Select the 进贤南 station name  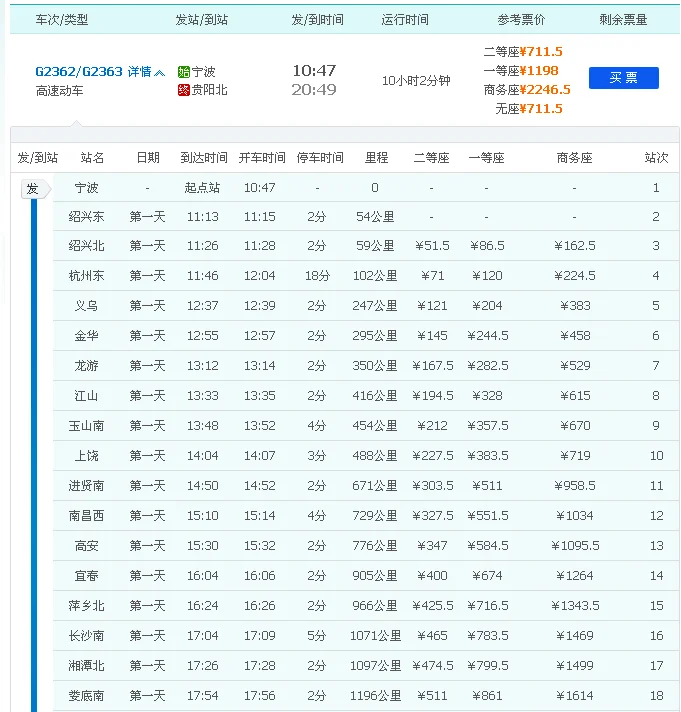pyautogui.click(x=86, y=485)
